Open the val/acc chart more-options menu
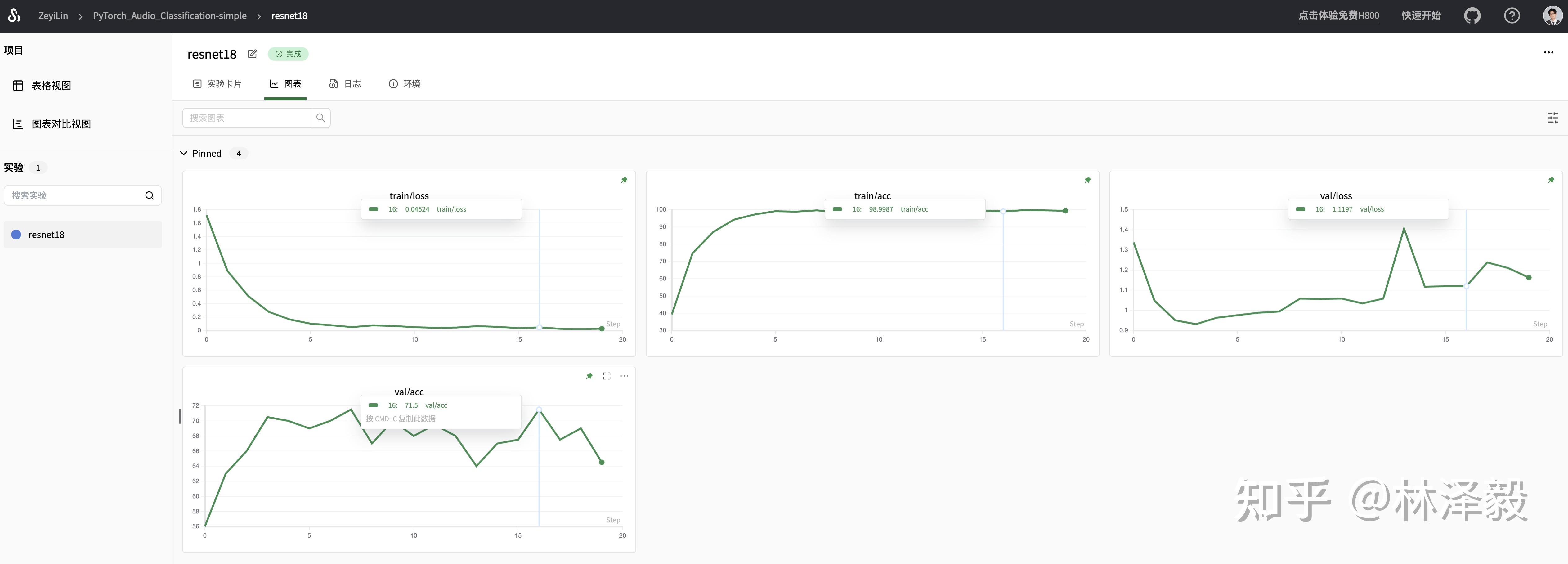The image size is (1568, 564). coord(624,376)
